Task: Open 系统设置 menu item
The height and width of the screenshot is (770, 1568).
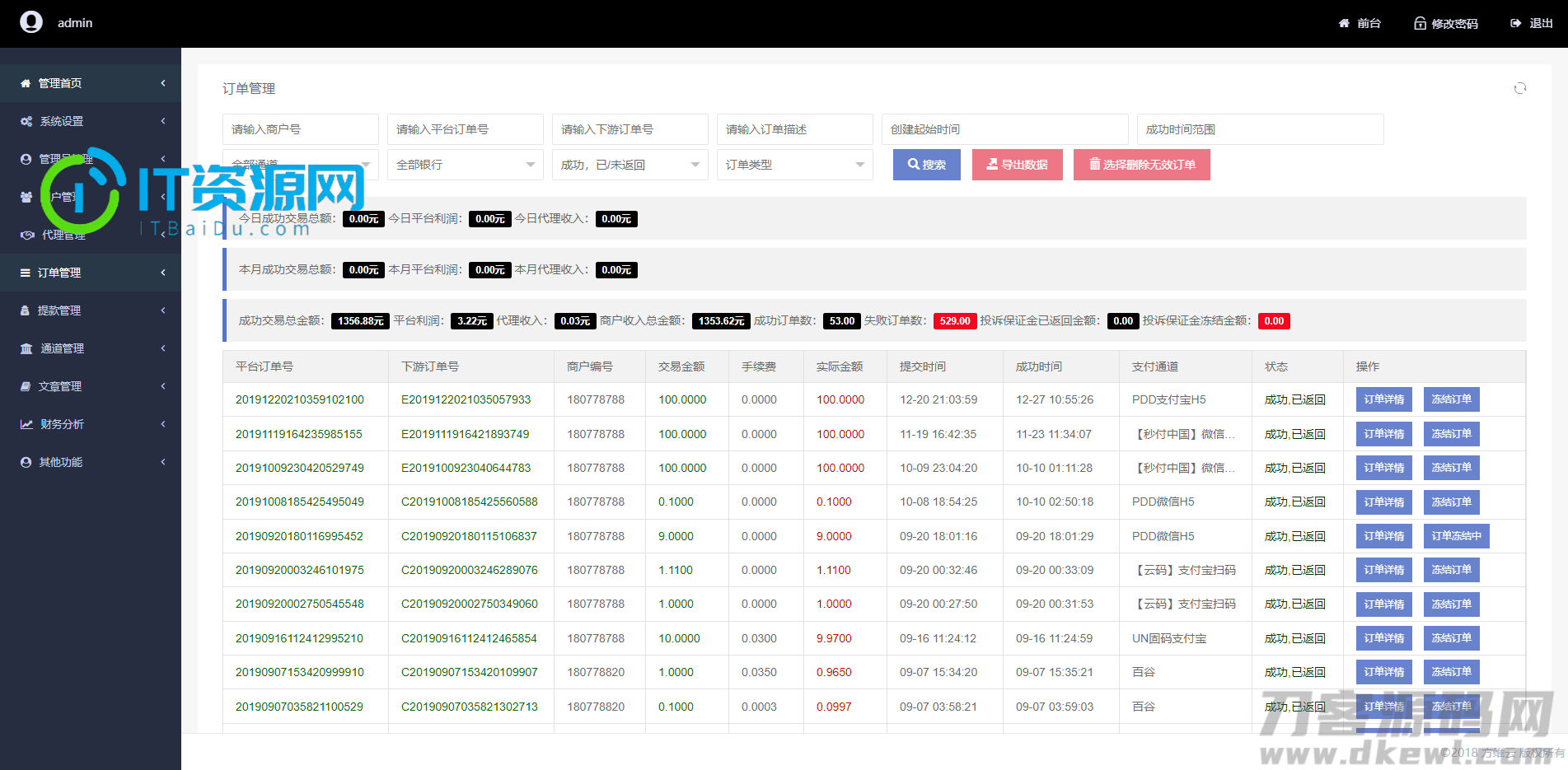Action: tap(91, 121)
